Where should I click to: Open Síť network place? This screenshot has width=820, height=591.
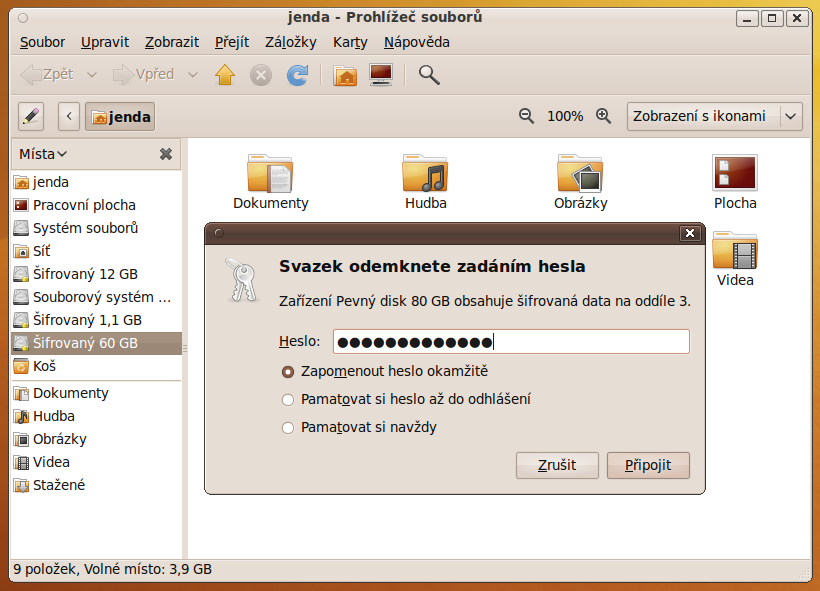click(x=96, y=251)
